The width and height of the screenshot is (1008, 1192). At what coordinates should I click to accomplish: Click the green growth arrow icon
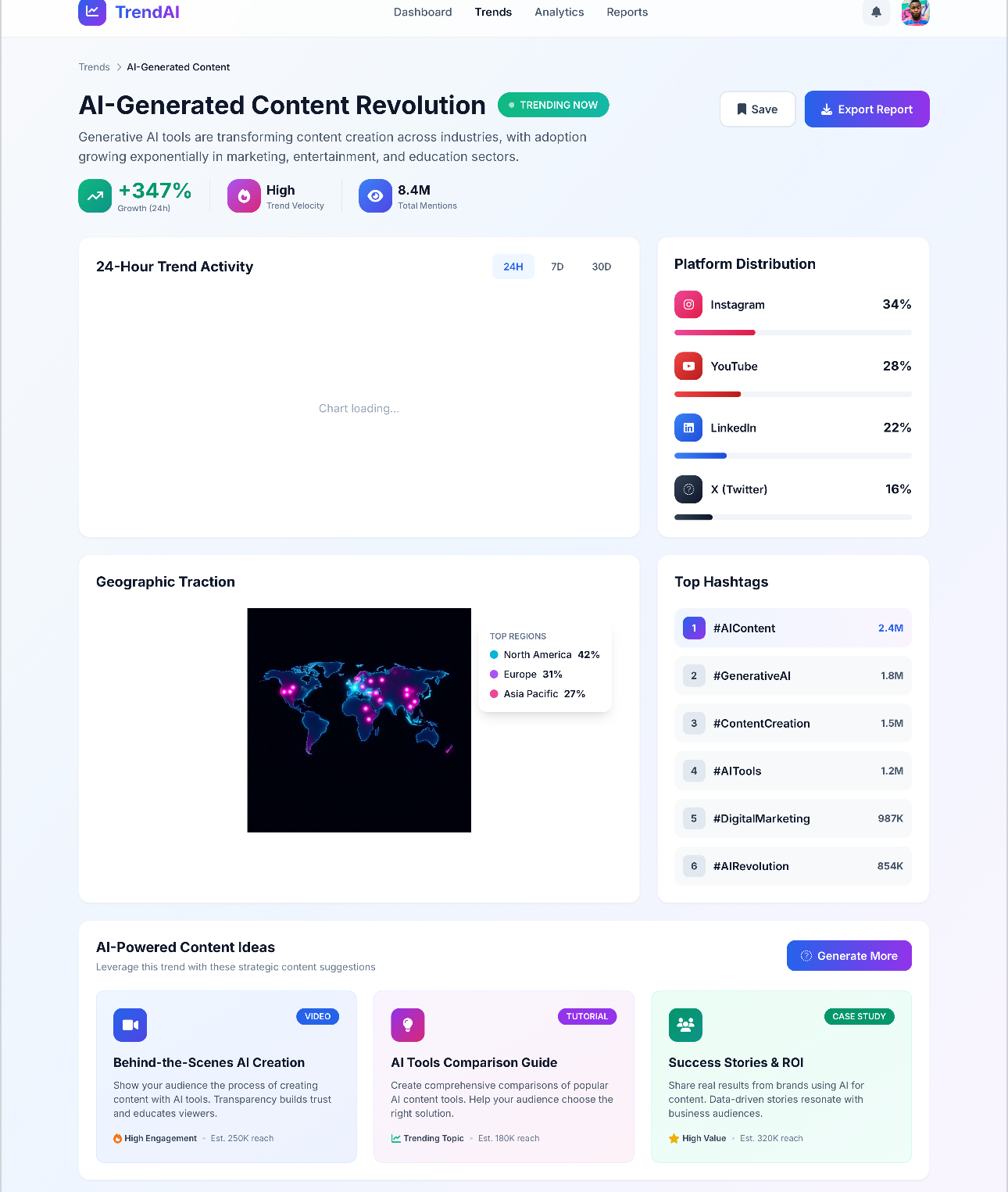point(95,196)
